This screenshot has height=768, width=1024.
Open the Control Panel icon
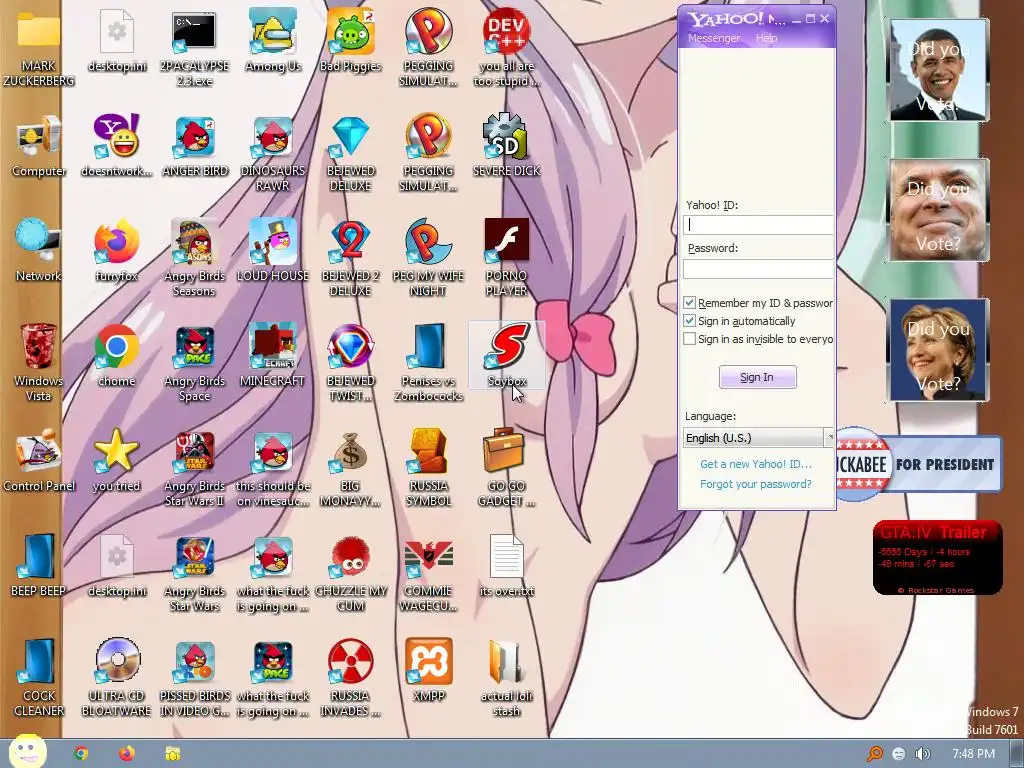[39, 462]
